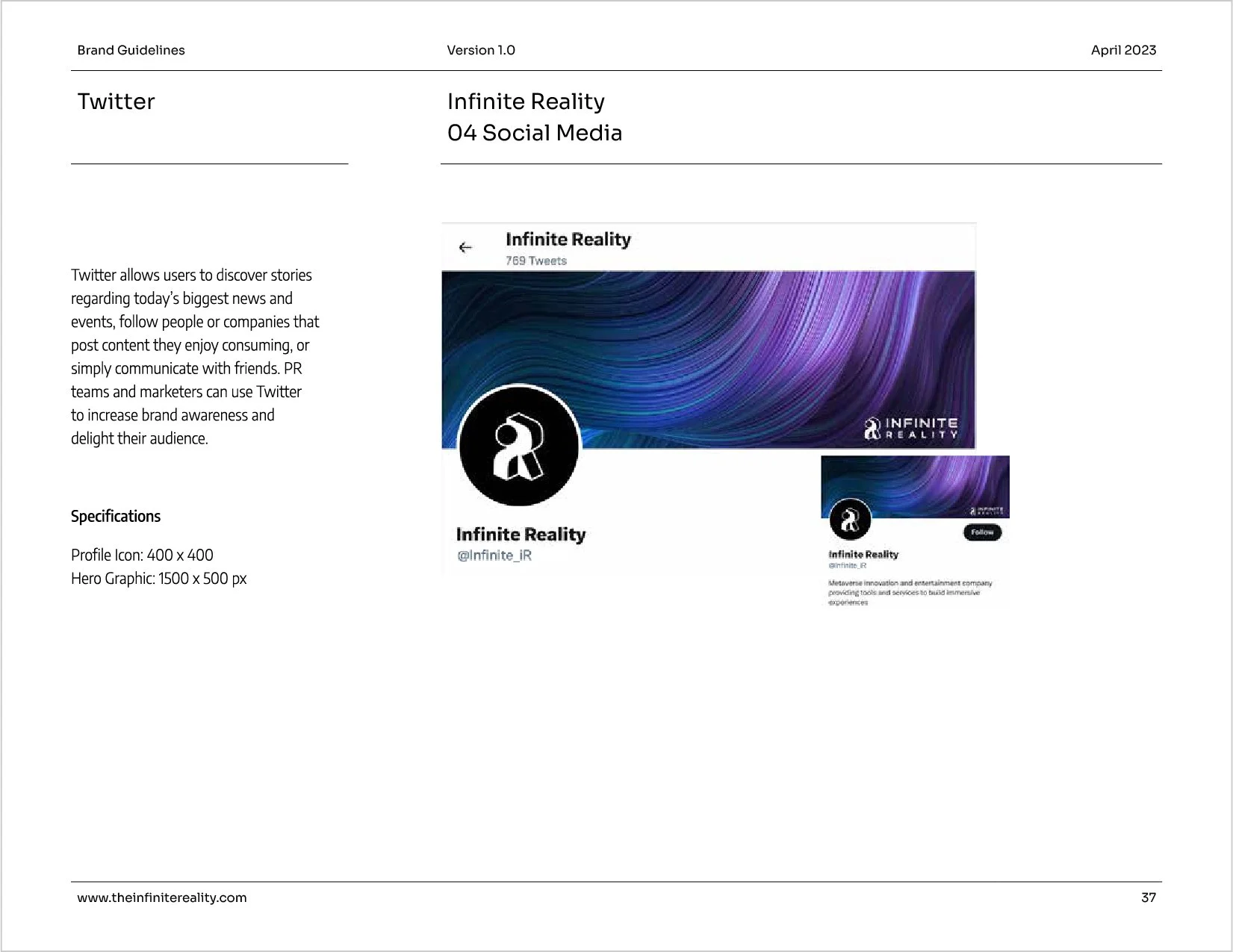Viewport: 1233px width, 952px height.
Task: Click the back arrow in the Twitter header
Action: [465, 247]
